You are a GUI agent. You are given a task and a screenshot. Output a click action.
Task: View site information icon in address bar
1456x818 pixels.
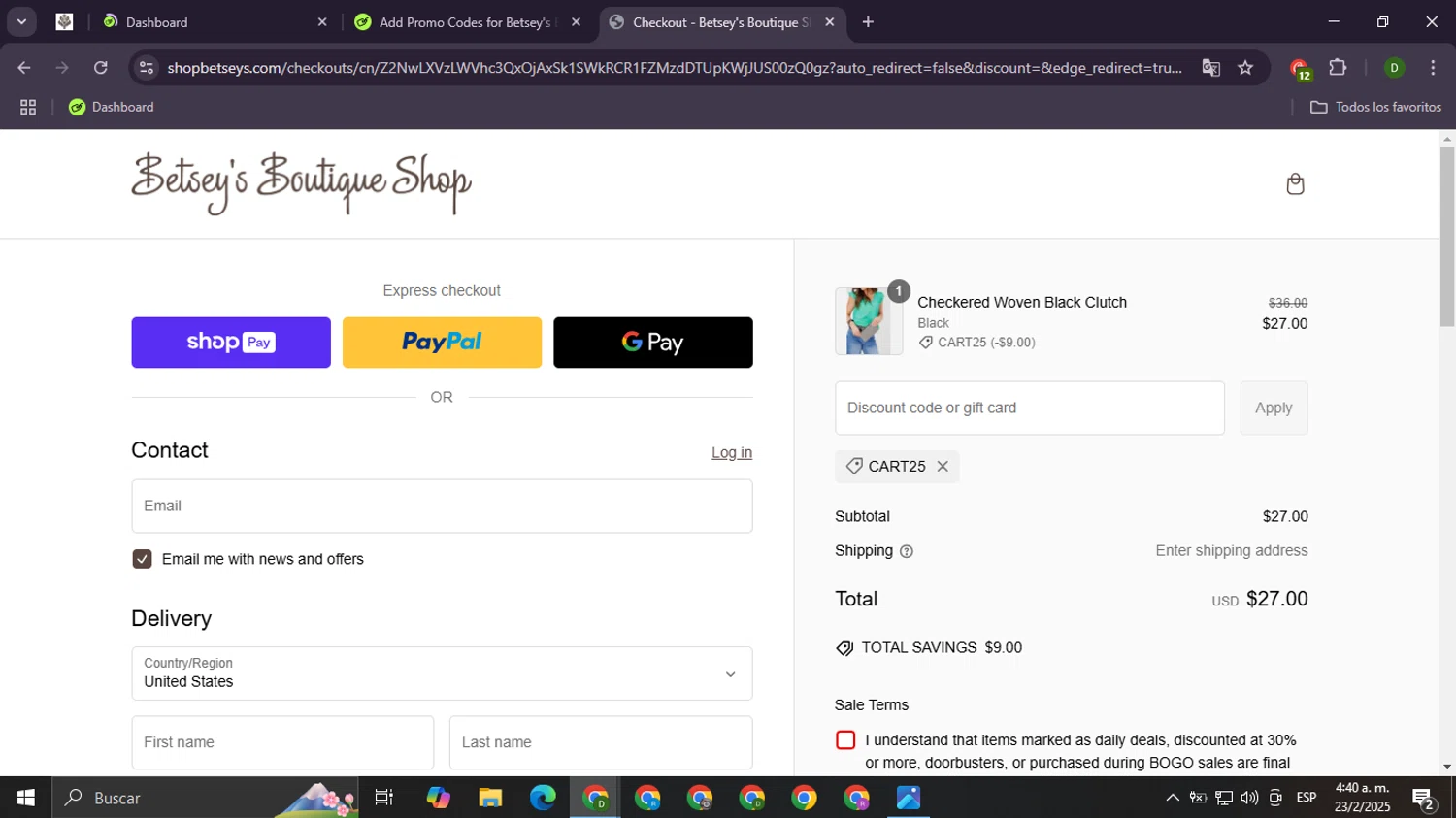147,68
